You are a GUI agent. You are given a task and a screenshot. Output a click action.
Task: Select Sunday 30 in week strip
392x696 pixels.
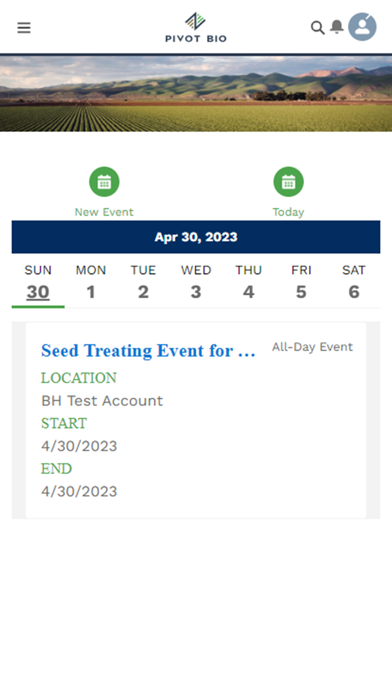[x=38, y=282]
